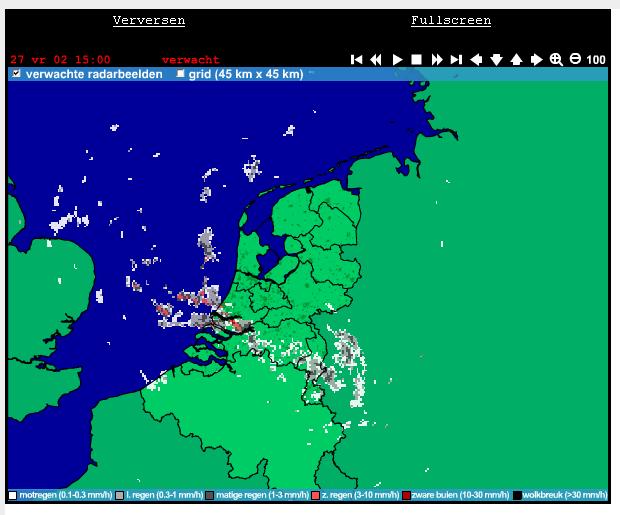Jump to first radar frame

tap(356, 60)
